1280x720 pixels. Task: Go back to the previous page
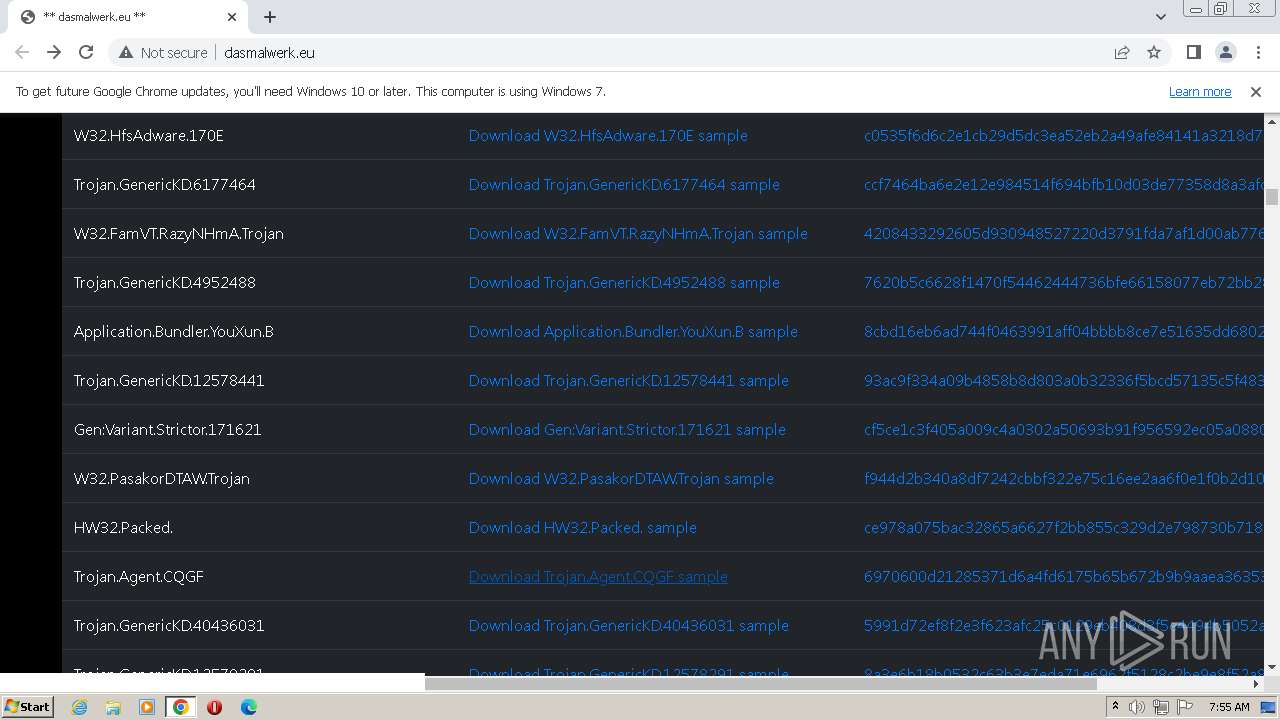pyautogui.click(x=22, y=52)
